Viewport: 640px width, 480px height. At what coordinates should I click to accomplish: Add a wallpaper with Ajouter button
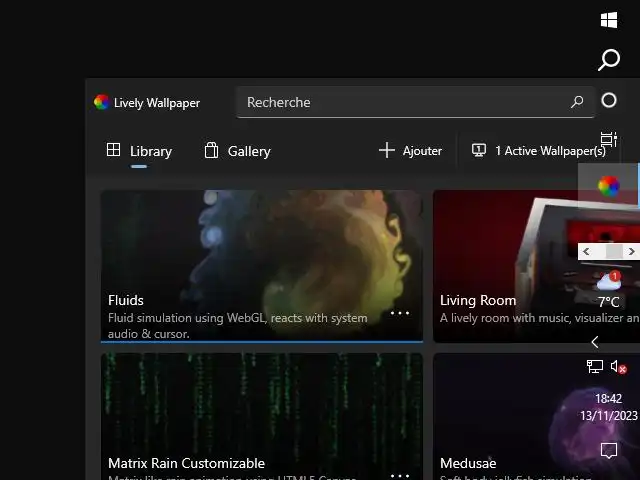[410, 151]
